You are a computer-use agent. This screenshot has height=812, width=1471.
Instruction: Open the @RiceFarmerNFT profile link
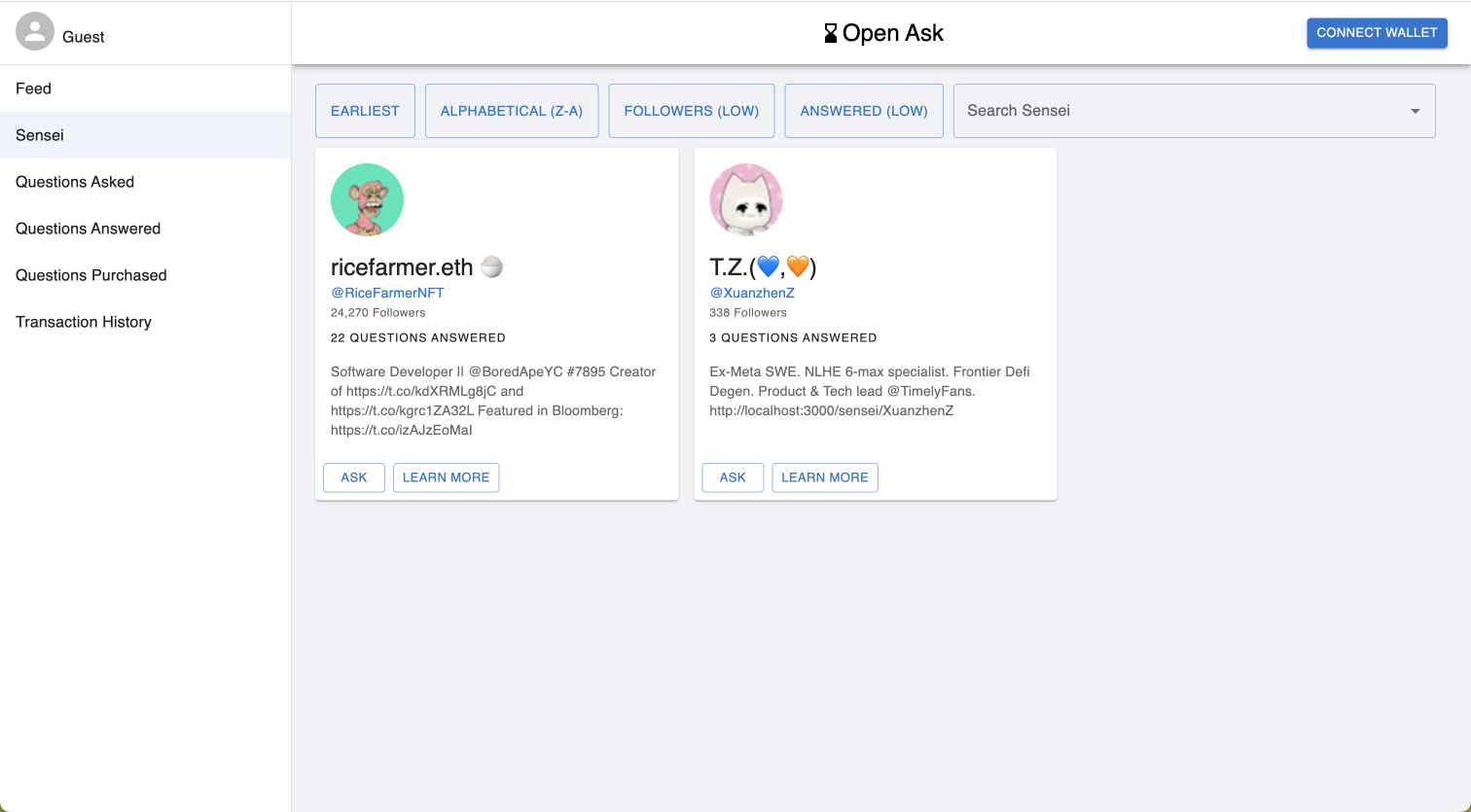386,293
